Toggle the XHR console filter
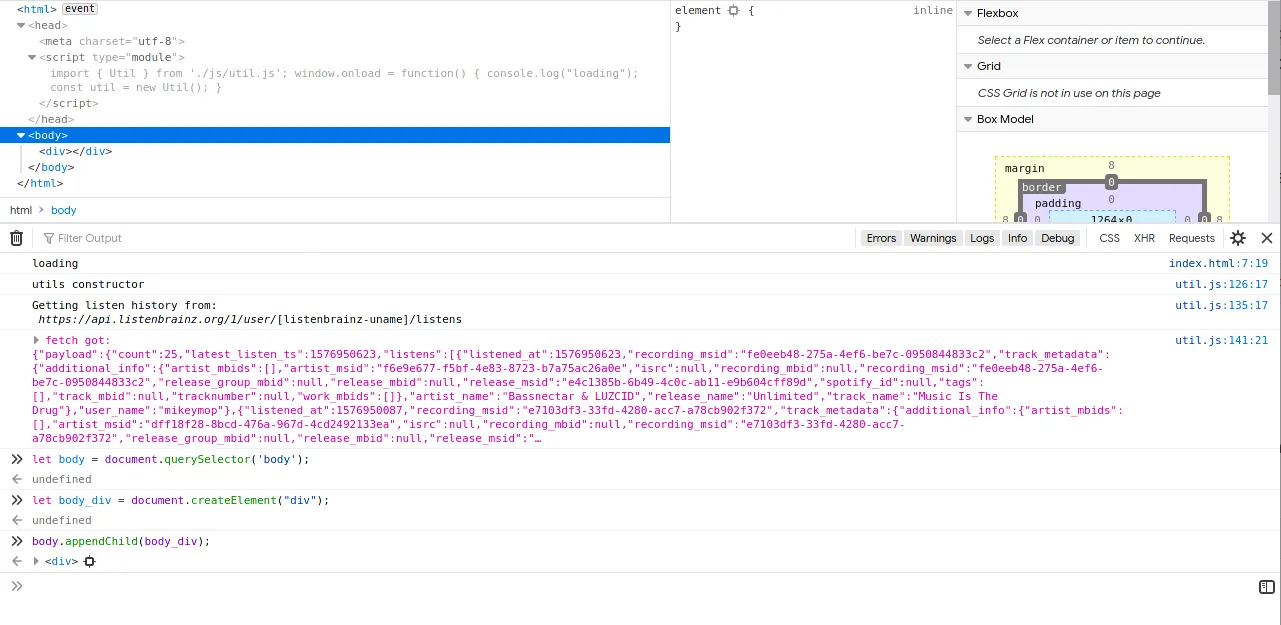The image size is (1281, 625). [1144, 238]
